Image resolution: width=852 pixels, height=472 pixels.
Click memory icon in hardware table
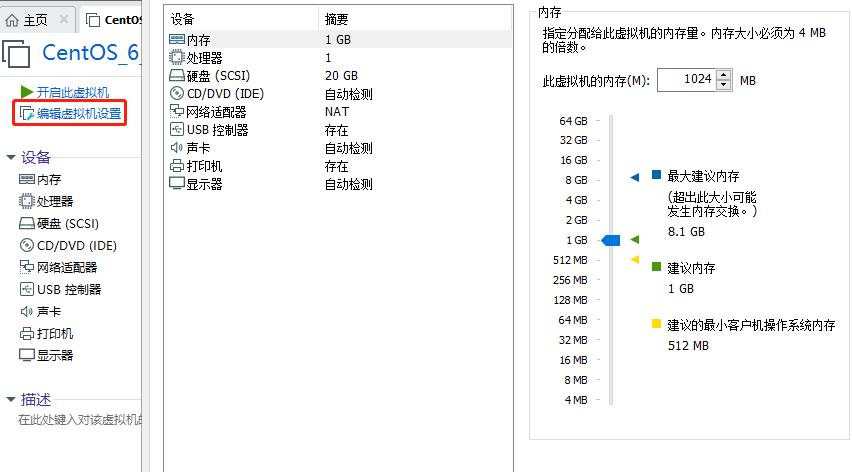coord(177,39)
